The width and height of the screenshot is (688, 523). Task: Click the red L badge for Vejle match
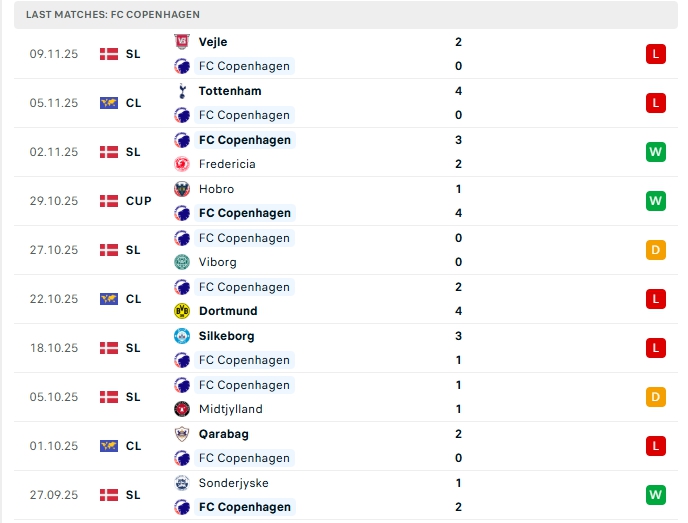[x=656, y=54]
